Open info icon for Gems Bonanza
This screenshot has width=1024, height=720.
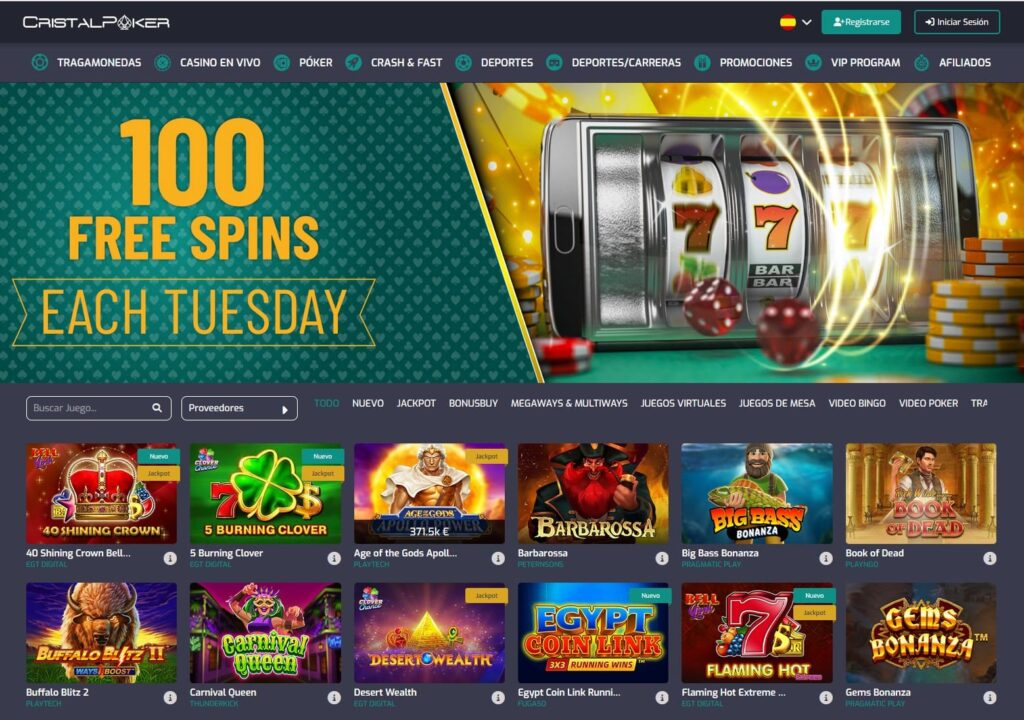[x=989, y=697]
